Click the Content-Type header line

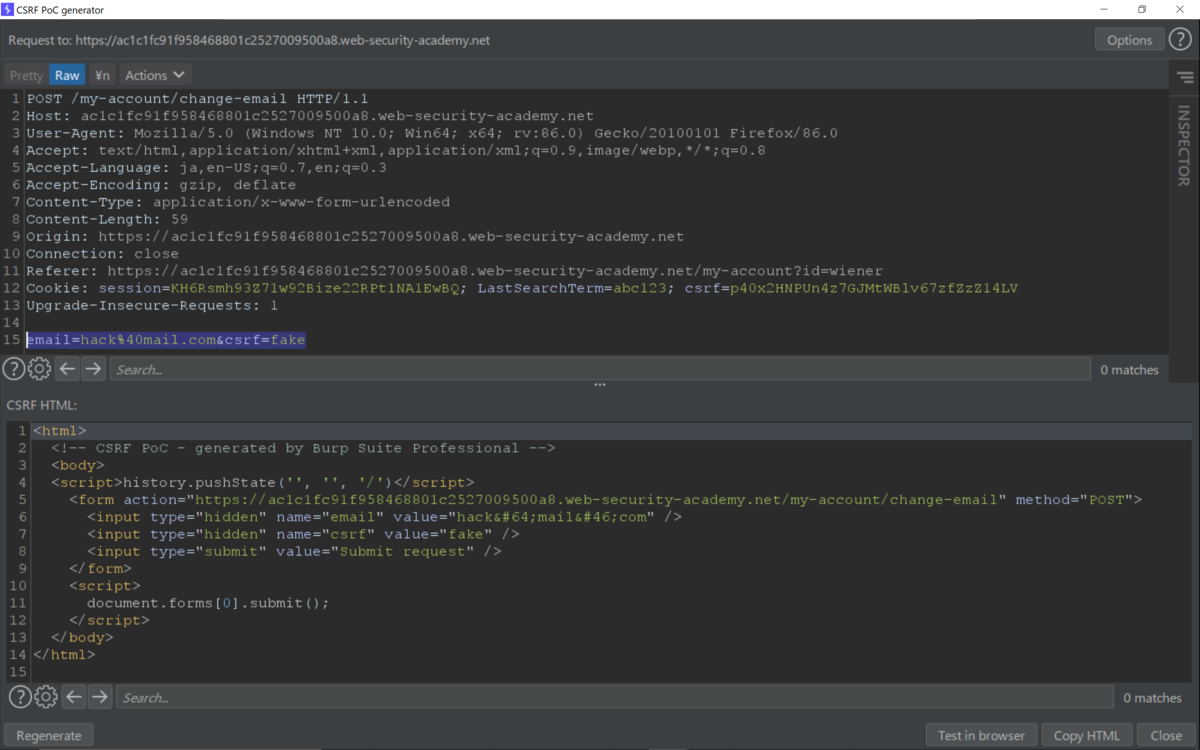pyautogui.click(x=239, y=202)
